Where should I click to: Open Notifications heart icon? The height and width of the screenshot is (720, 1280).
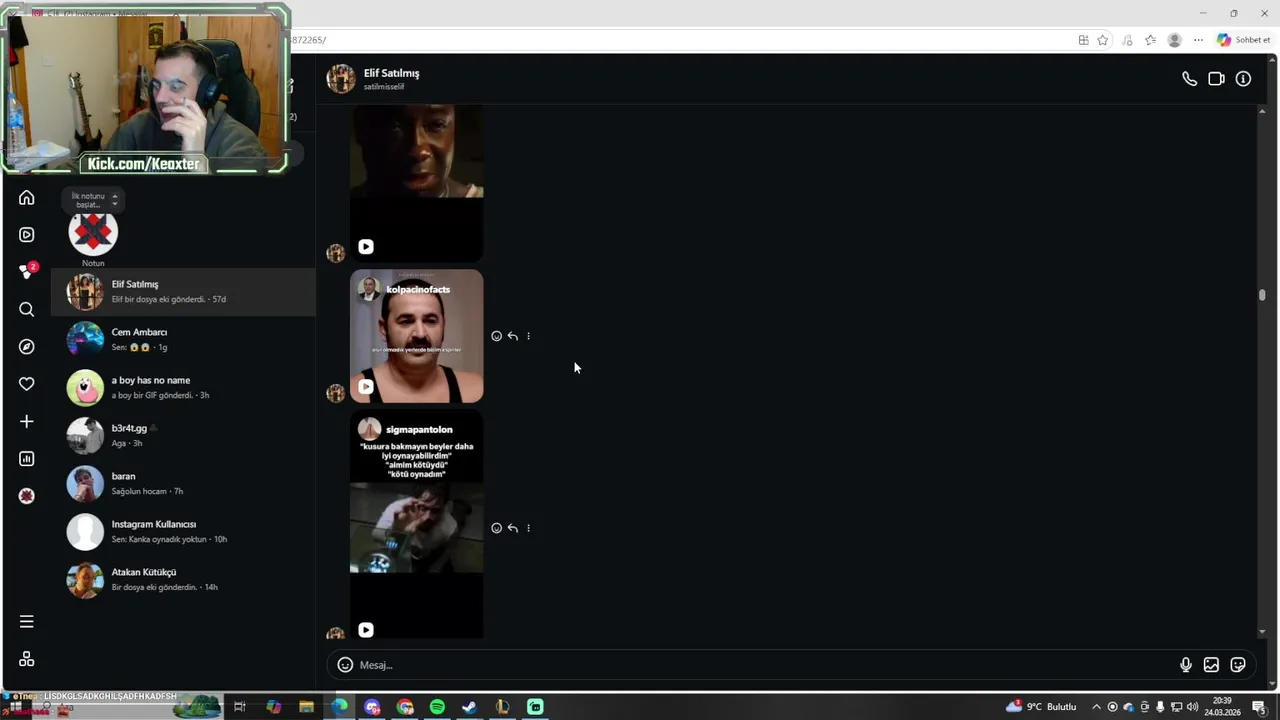coord(27,384)
